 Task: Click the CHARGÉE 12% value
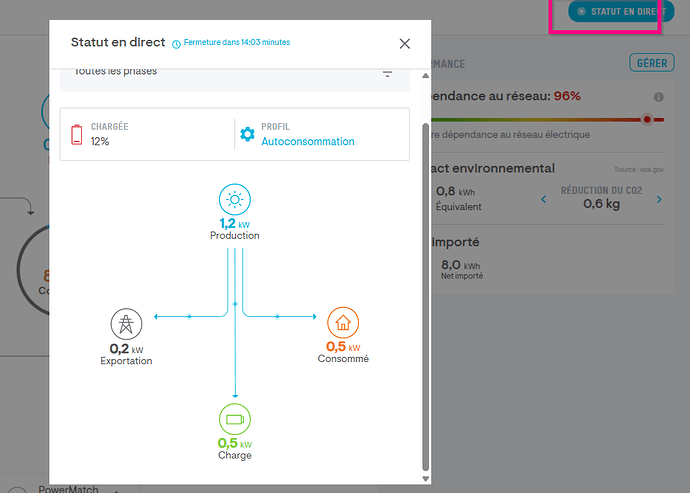click(100, 141)
